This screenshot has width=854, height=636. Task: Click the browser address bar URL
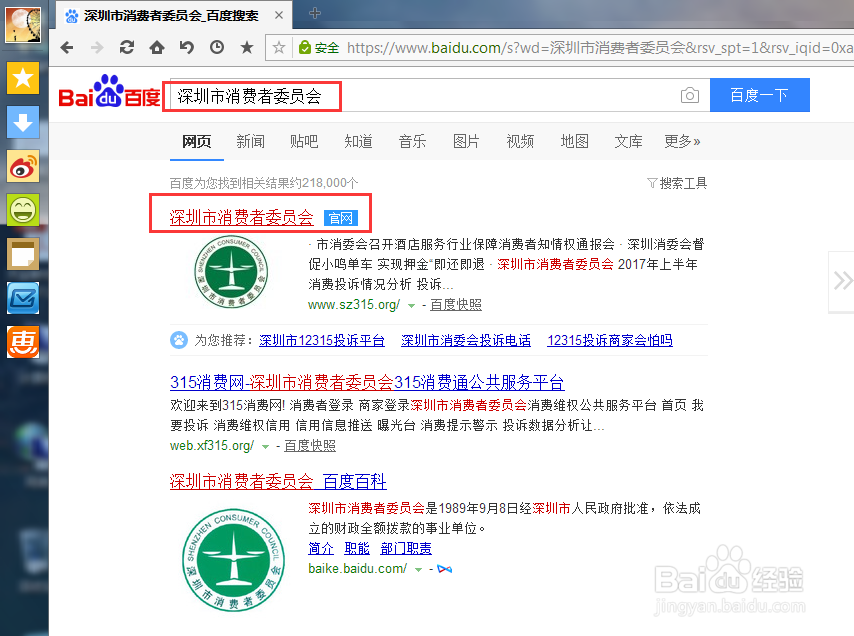(x=599, y=48)
